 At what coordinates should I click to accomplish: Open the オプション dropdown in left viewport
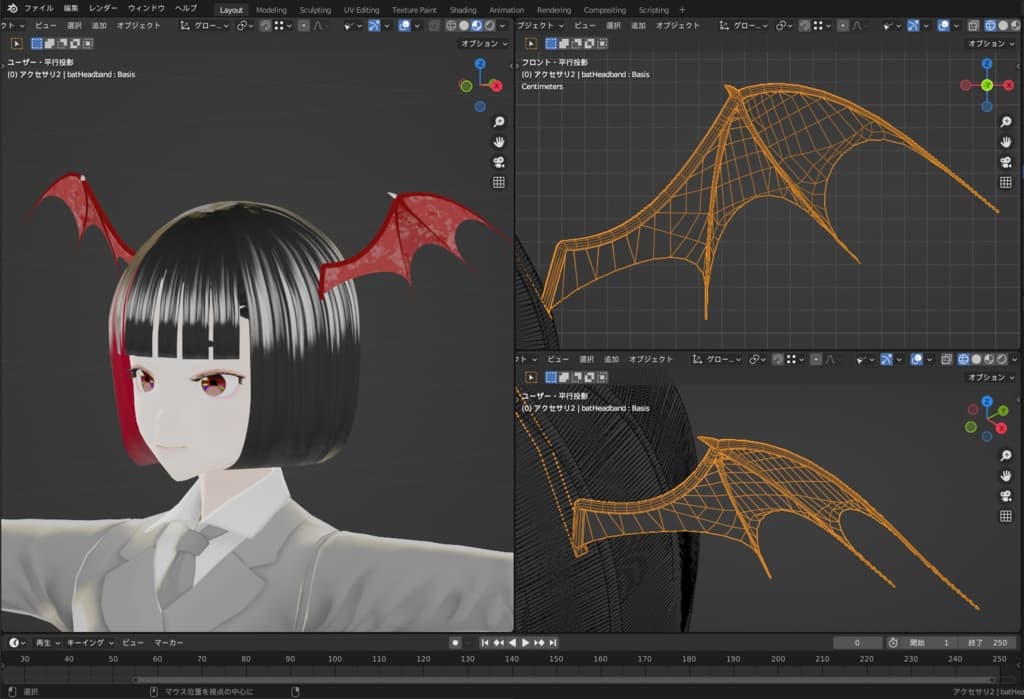pyautogui.click(x=483, y=44)
